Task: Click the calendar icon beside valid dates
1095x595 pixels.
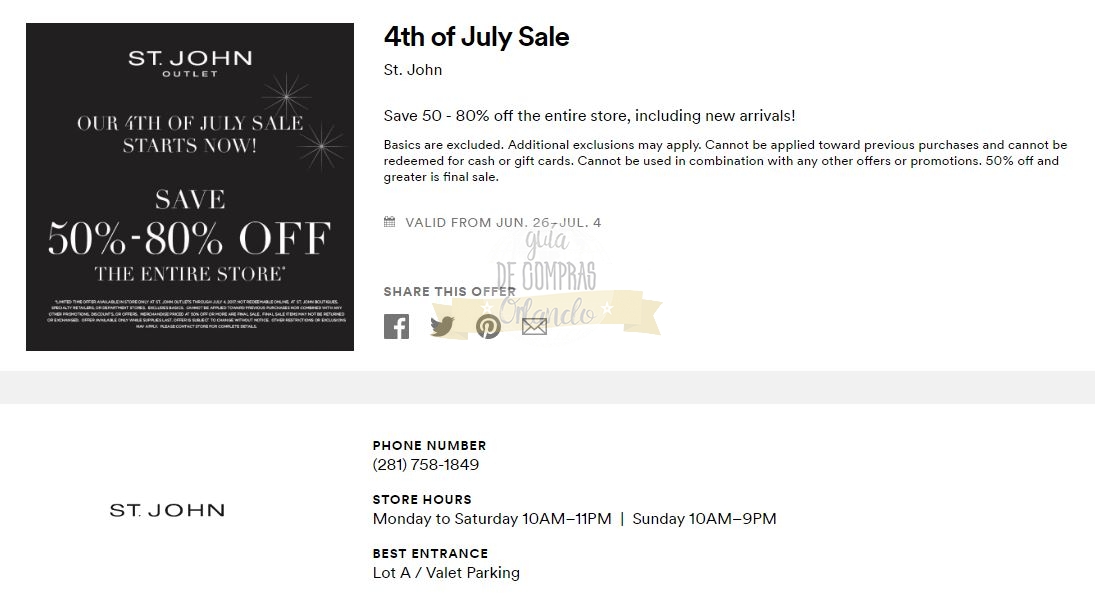Action: click(390, 222)
